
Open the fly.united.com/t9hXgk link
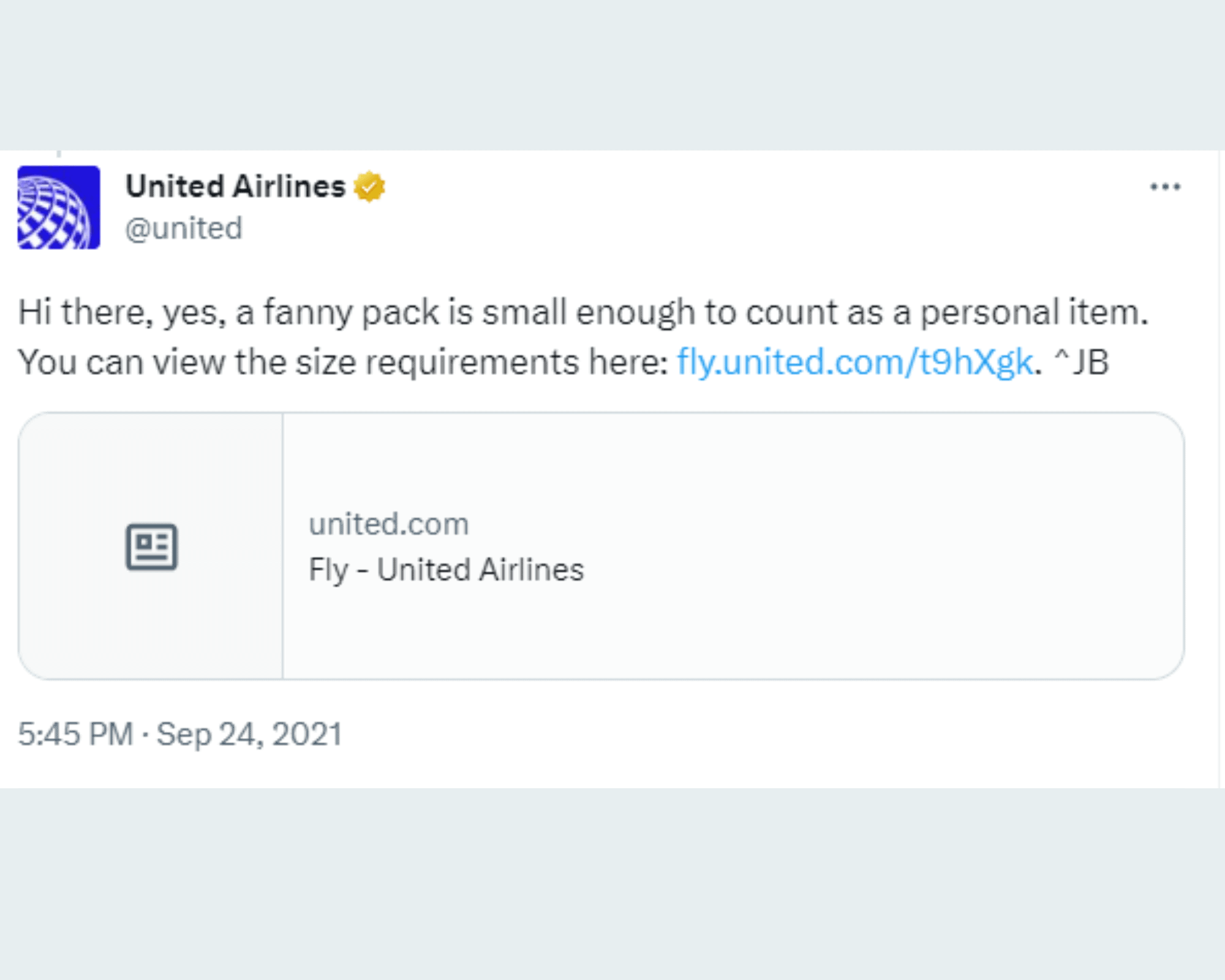(854, 362)
